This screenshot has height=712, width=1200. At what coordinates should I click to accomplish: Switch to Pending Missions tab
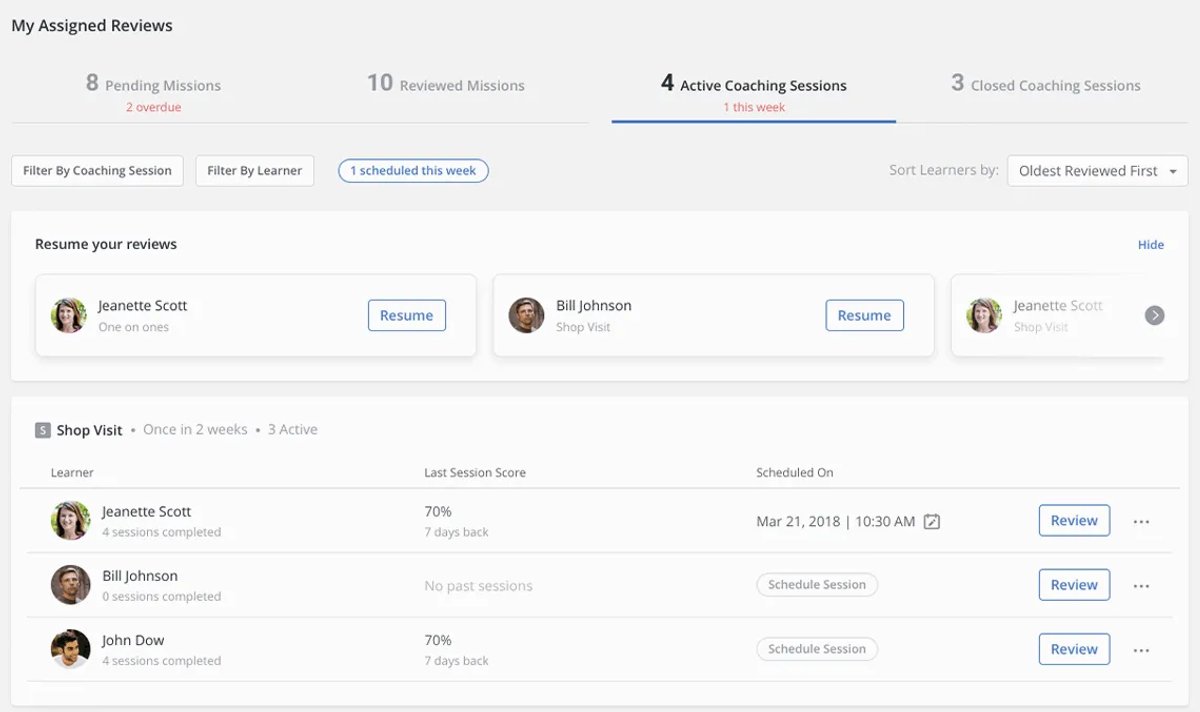[154, 92]
